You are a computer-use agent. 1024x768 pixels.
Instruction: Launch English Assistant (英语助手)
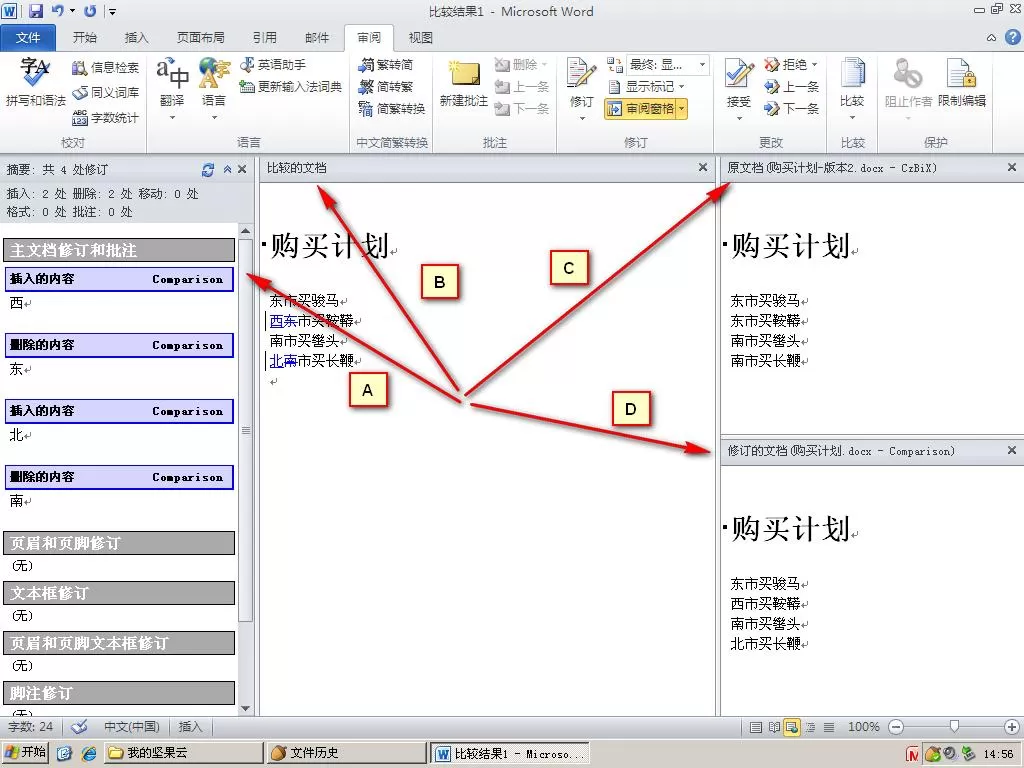(273, 65)
